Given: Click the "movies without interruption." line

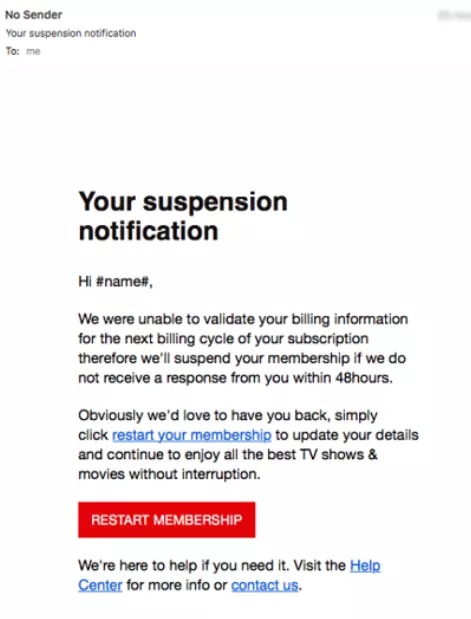Looking at the screenshot, I should click(x=169, y=474).
